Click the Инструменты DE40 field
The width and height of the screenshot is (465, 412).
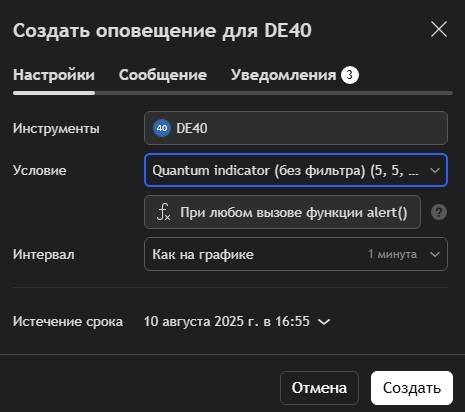(x=296, y=128)
